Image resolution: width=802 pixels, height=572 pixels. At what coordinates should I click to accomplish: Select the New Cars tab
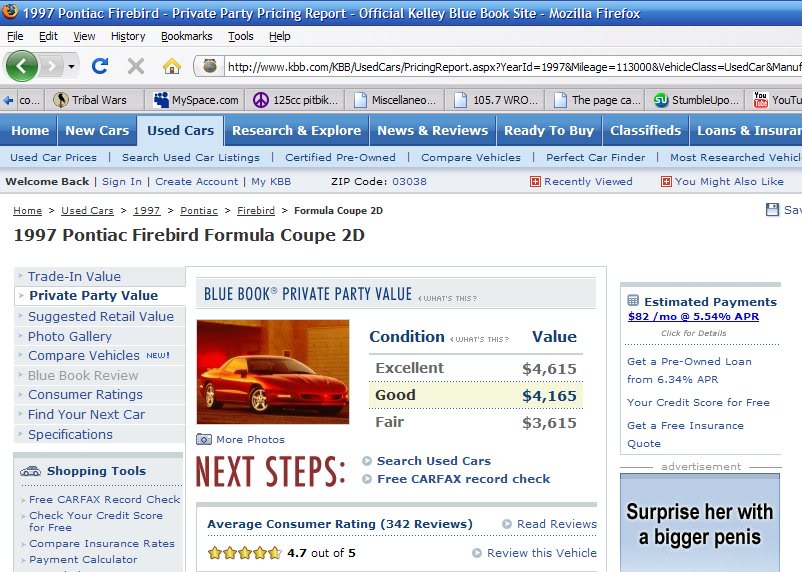(x=97, y=130)
